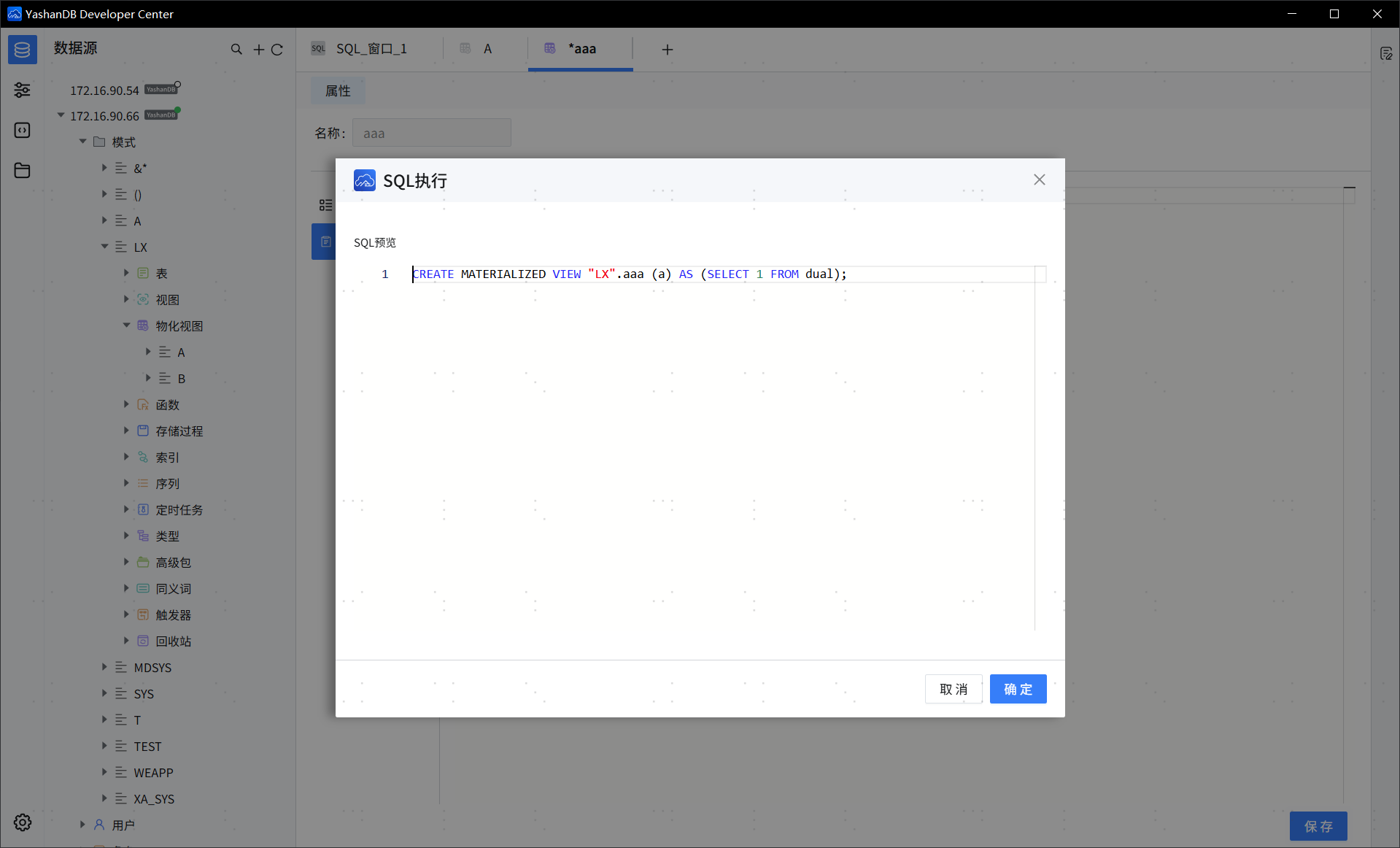Switch to the SQL_窗口_1 tab
Screen dimensions: 1400x848
pyautogui.click(x=371, y=49)
